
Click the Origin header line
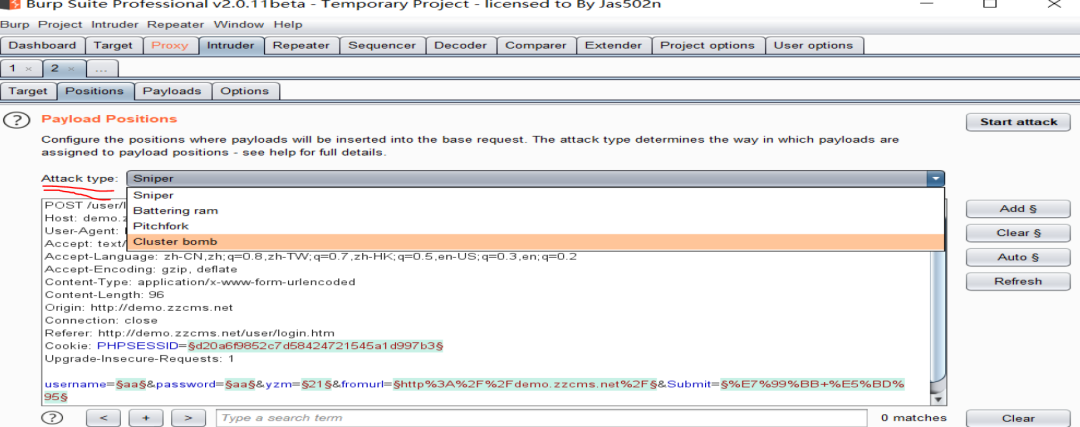click(x=138, y=307)
